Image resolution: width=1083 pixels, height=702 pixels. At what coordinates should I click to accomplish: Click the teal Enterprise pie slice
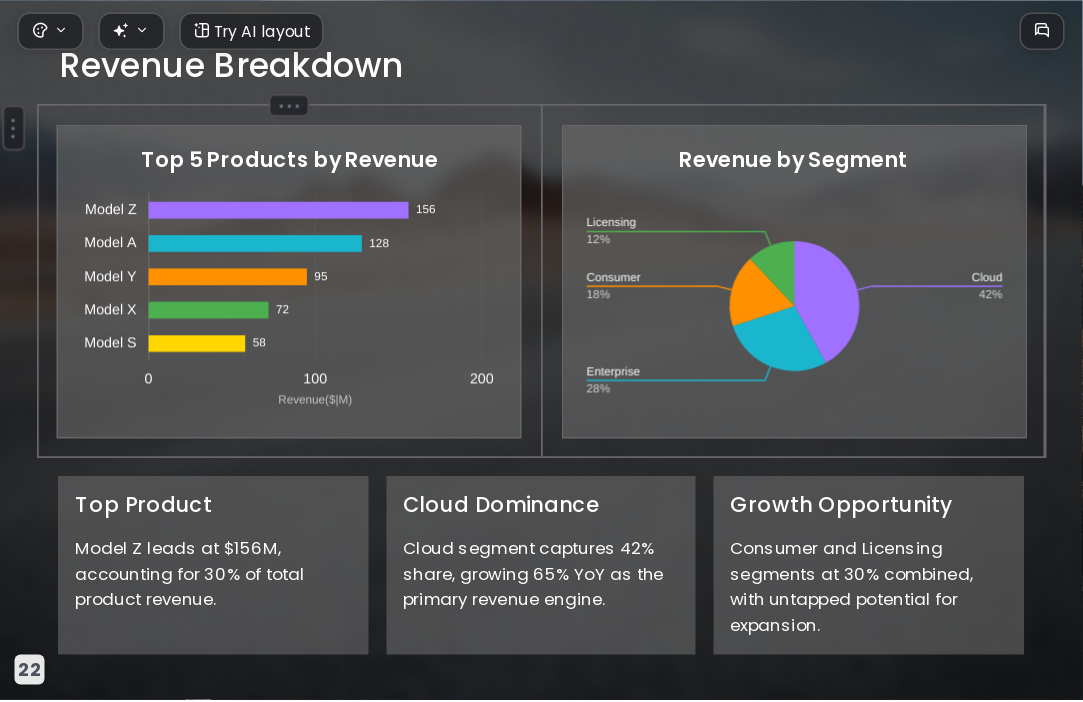coord(780,339)
